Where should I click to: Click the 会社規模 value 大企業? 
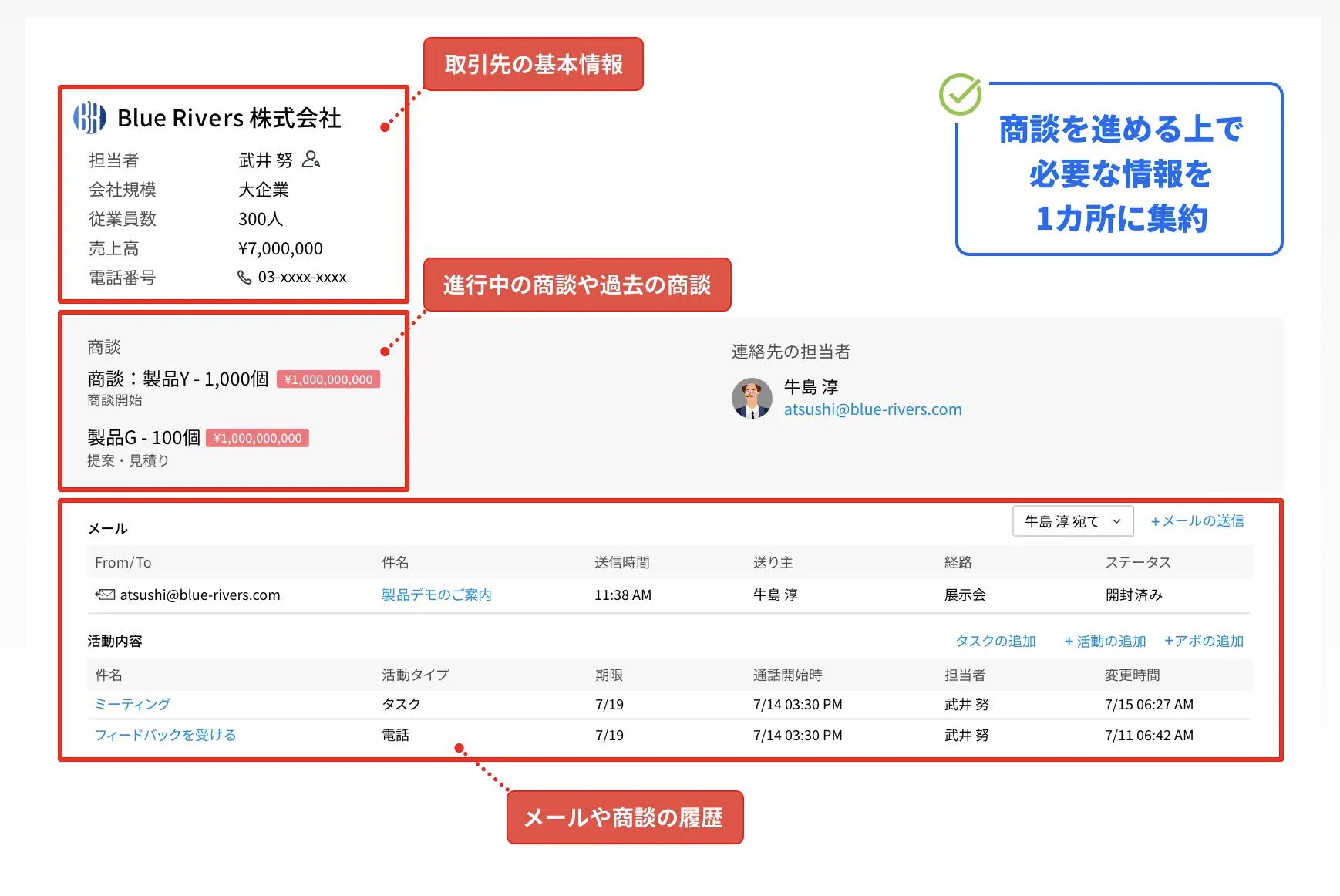264,190
